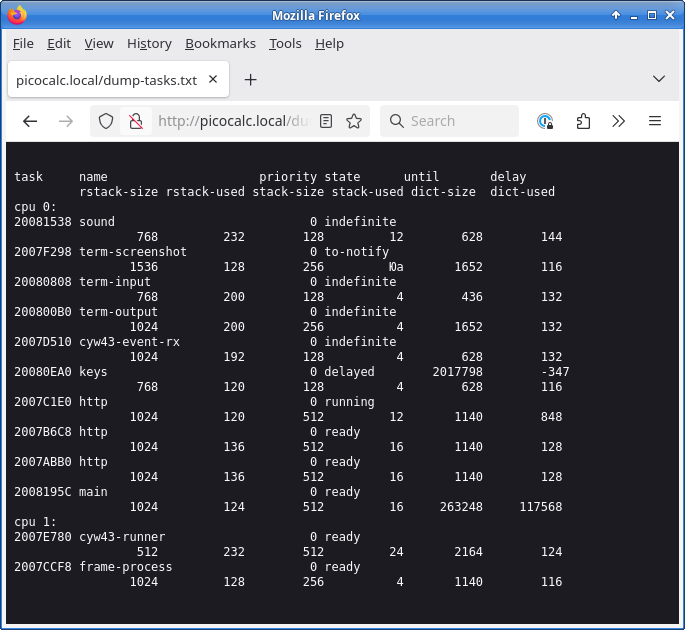The width and height of the screenshot is (685, 630).
Task: Click the task name 'main'
Action: point(93,492)
